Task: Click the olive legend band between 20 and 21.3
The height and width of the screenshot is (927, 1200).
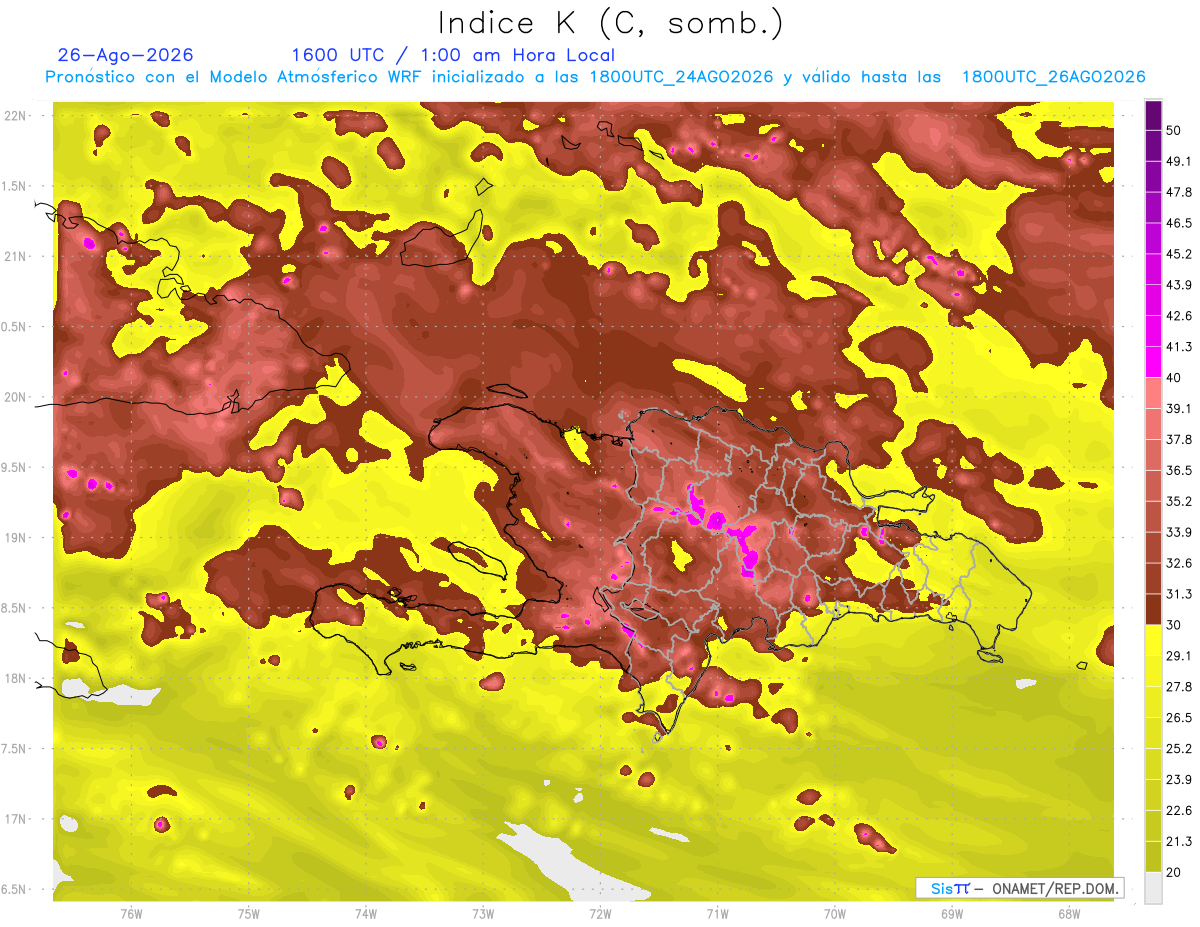Action: [x=1153, y=856]
